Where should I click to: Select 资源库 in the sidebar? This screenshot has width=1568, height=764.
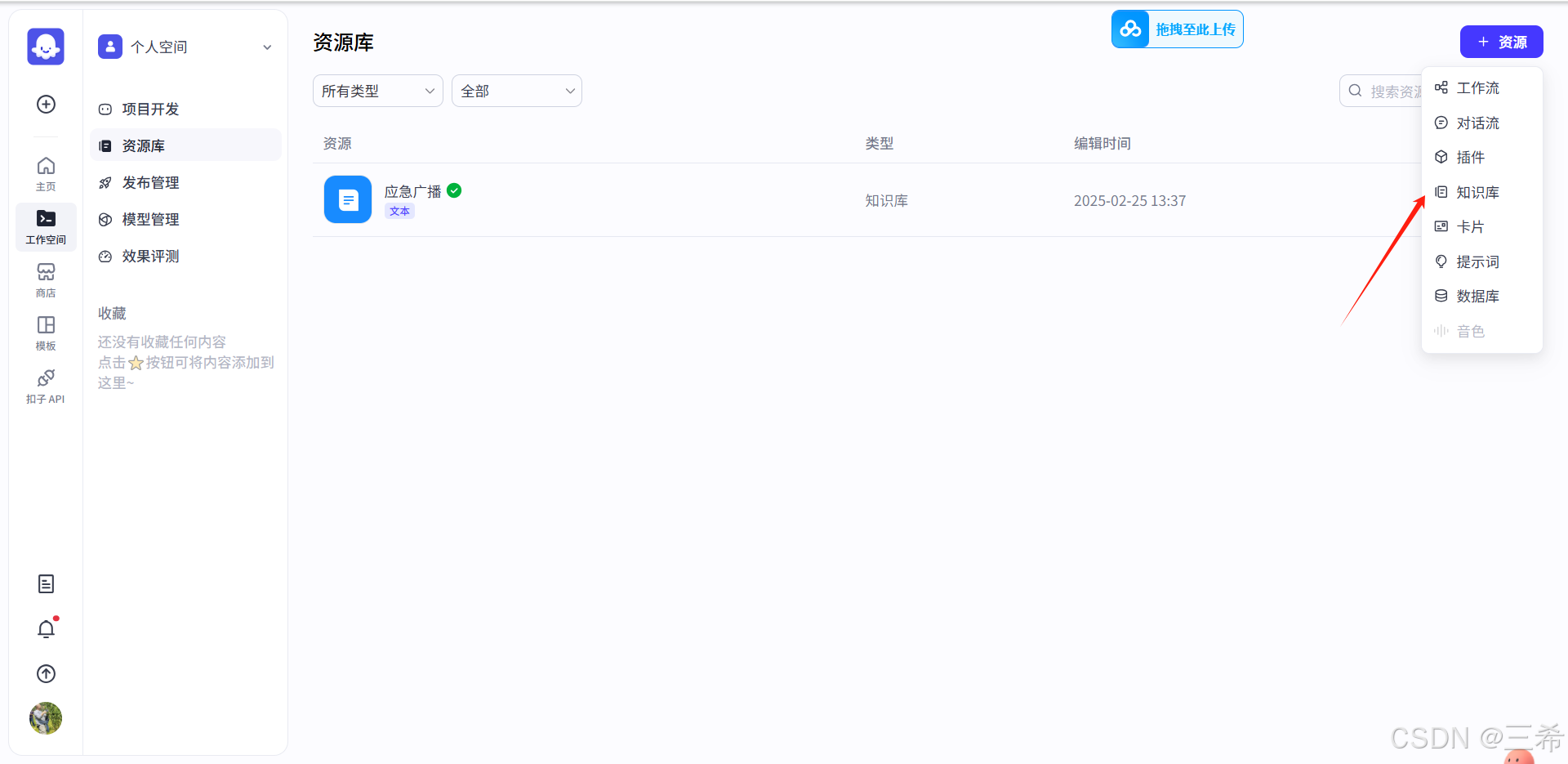(x=185, y=145)
